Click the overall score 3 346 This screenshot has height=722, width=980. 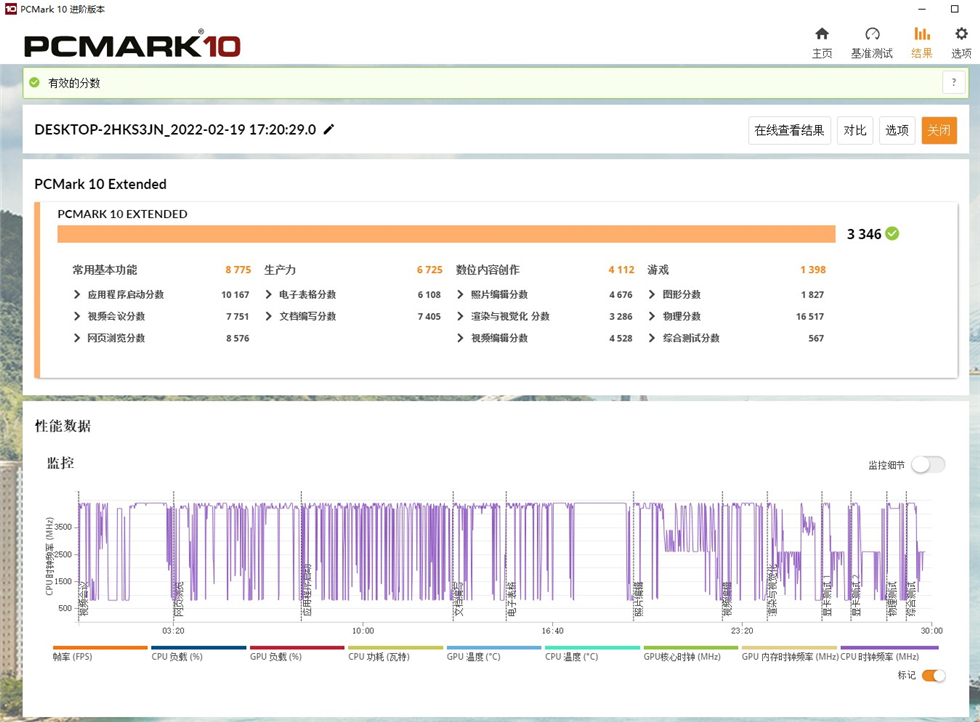864,234
